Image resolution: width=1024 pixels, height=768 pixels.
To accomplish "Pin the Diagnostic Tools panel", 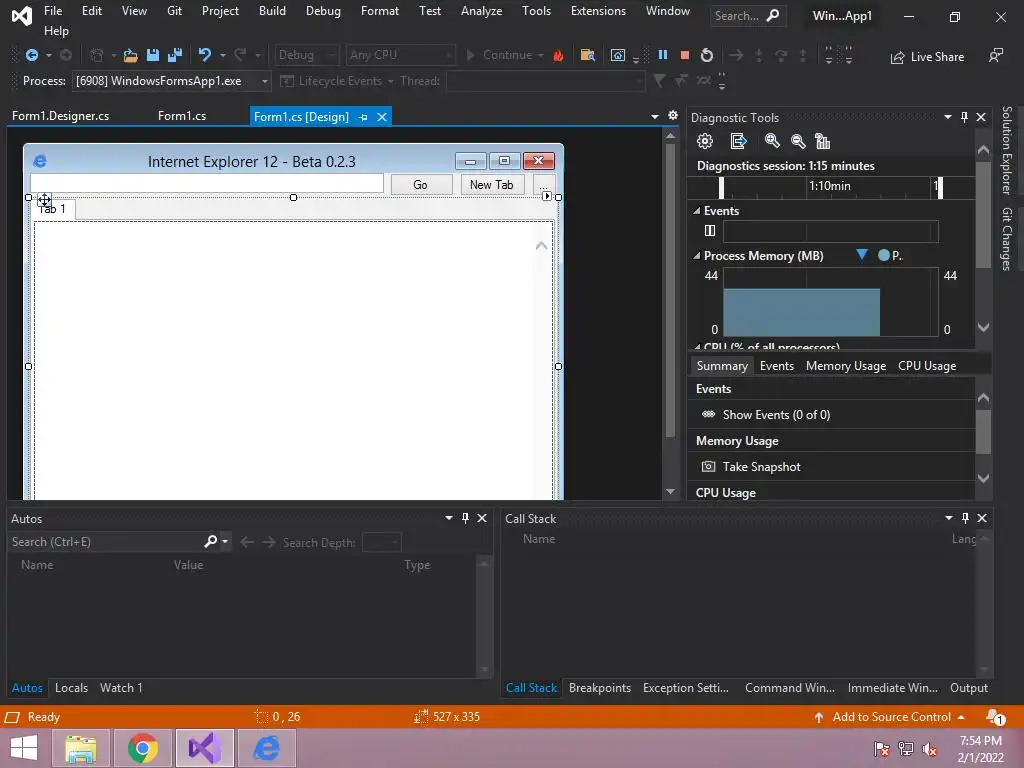I will 964,117.
